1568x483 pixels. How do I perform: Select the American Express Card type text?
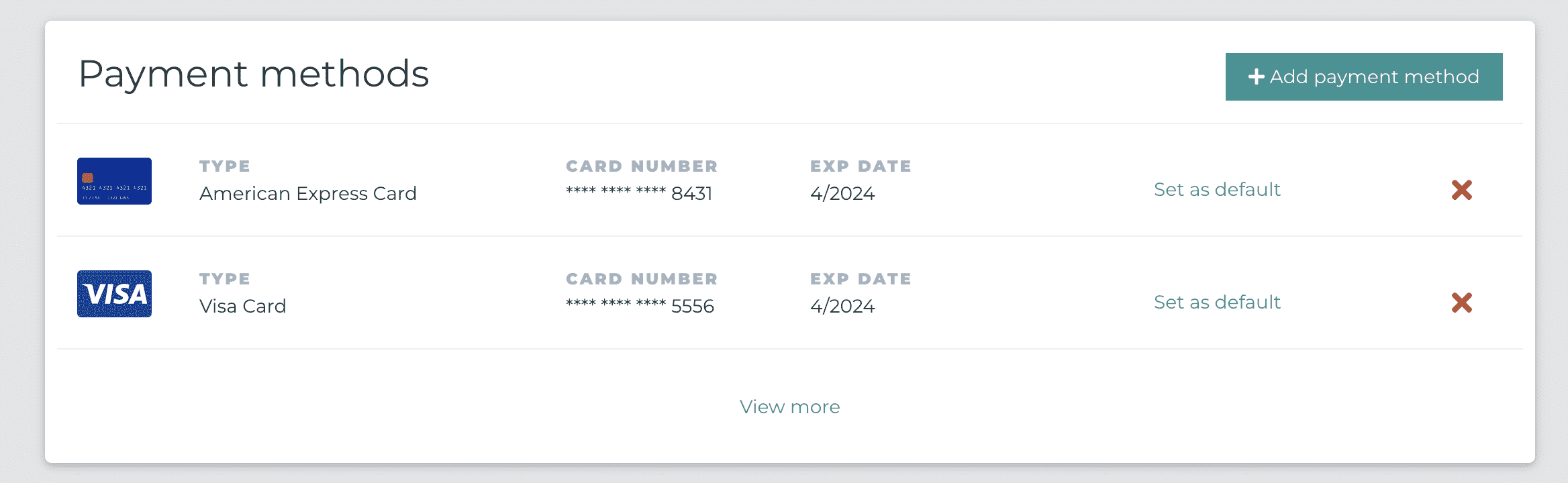click(308, 193)
